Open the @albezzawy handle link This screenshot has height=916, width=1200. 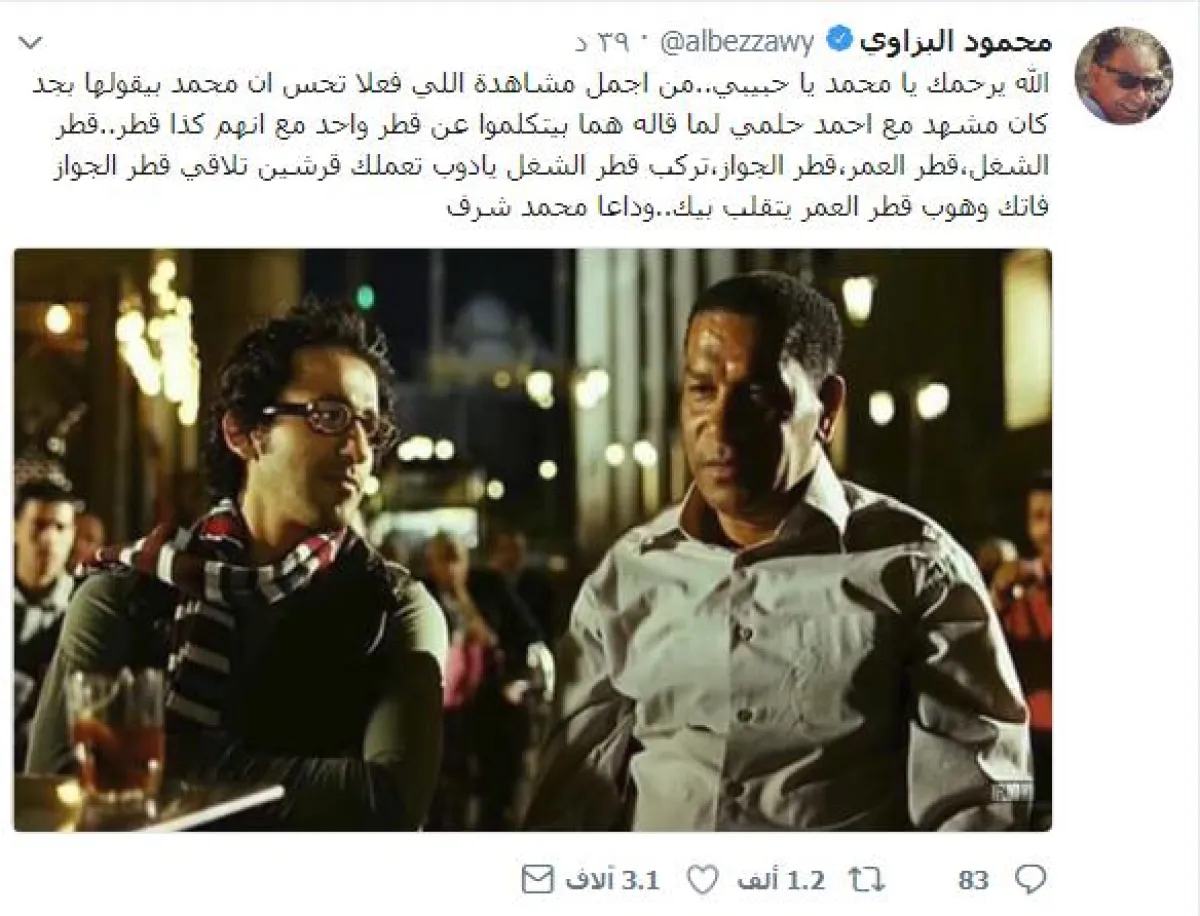pyautogui.click(x=736, y=43)
